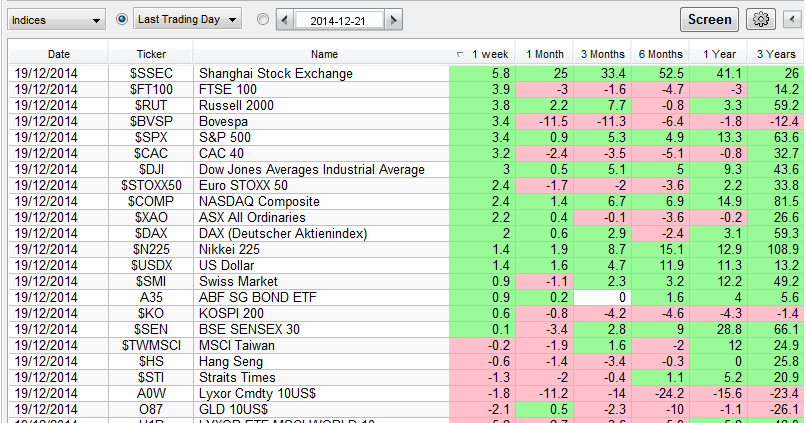Open the Indices dropdown
Viewport: 806px width, 423px height.
[x=55, y=19]
